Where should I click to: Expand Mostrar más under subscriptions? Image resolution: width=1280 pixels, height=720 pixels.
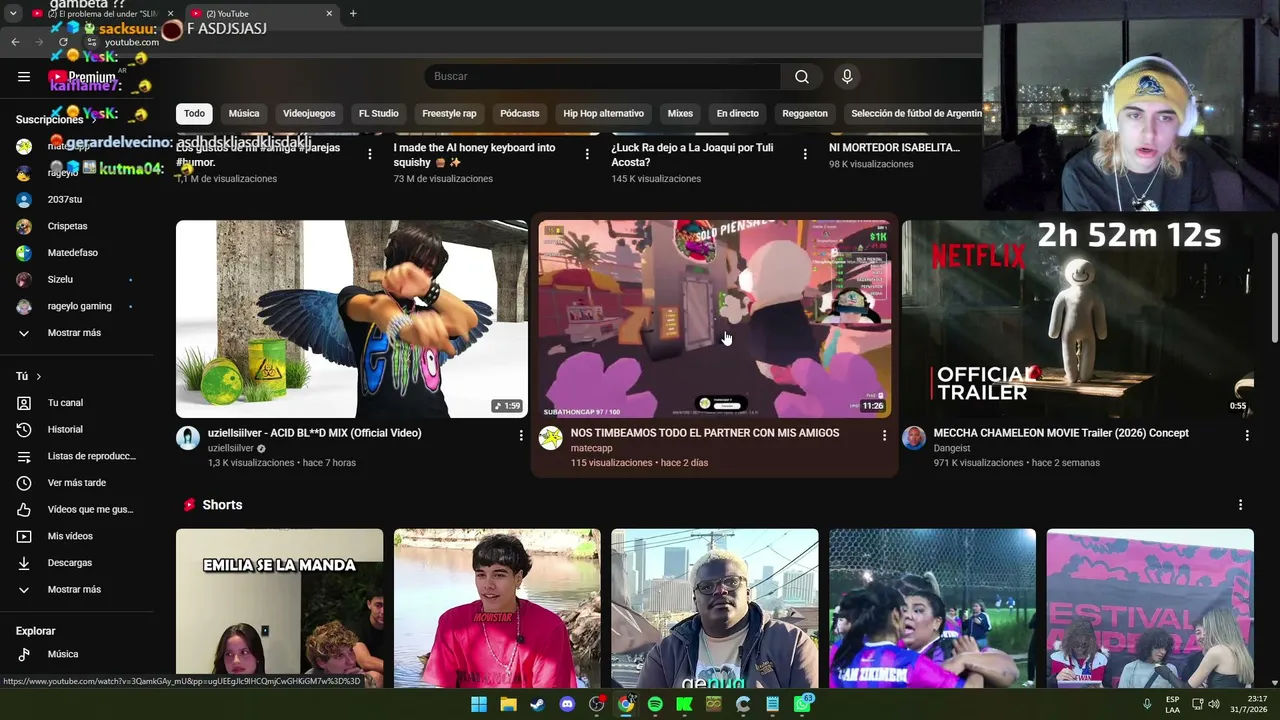(x=80, y=333)
